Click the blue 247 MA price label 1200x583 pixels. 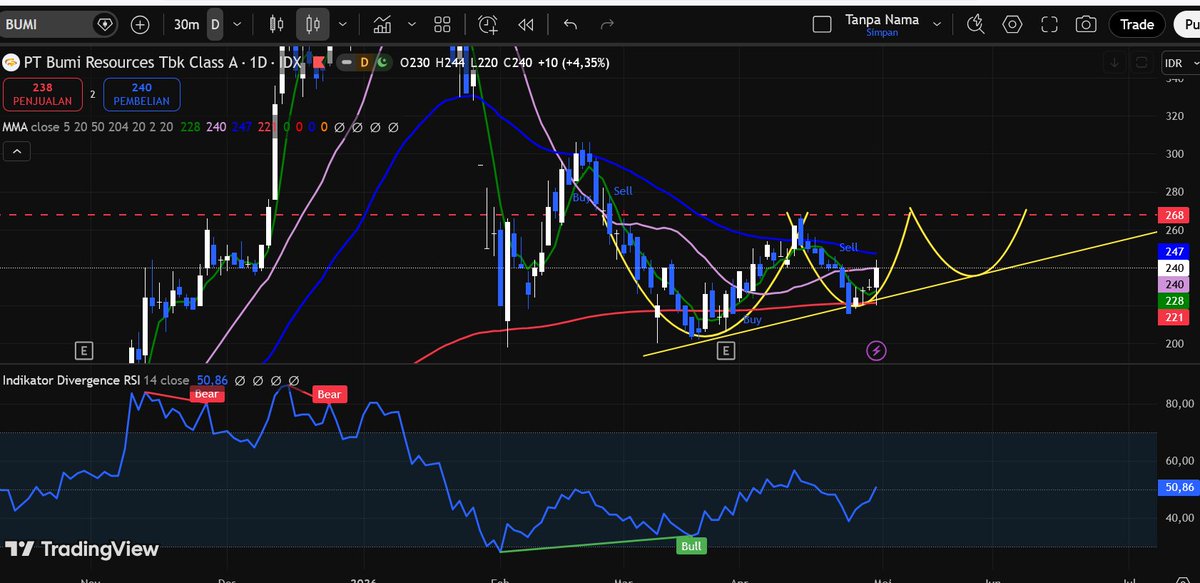1175,251
